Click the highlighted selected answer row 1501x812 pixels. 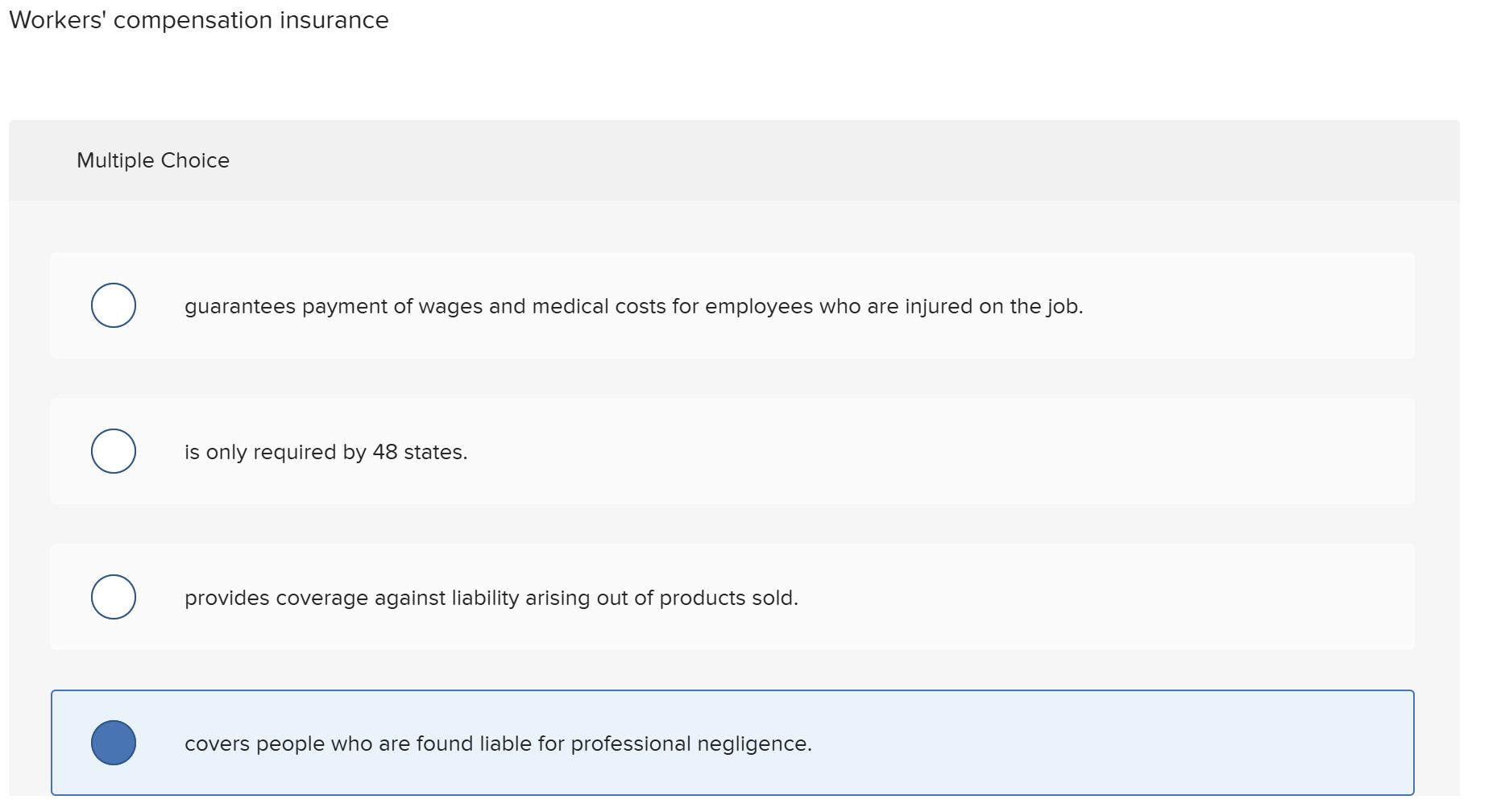(733, 743)
